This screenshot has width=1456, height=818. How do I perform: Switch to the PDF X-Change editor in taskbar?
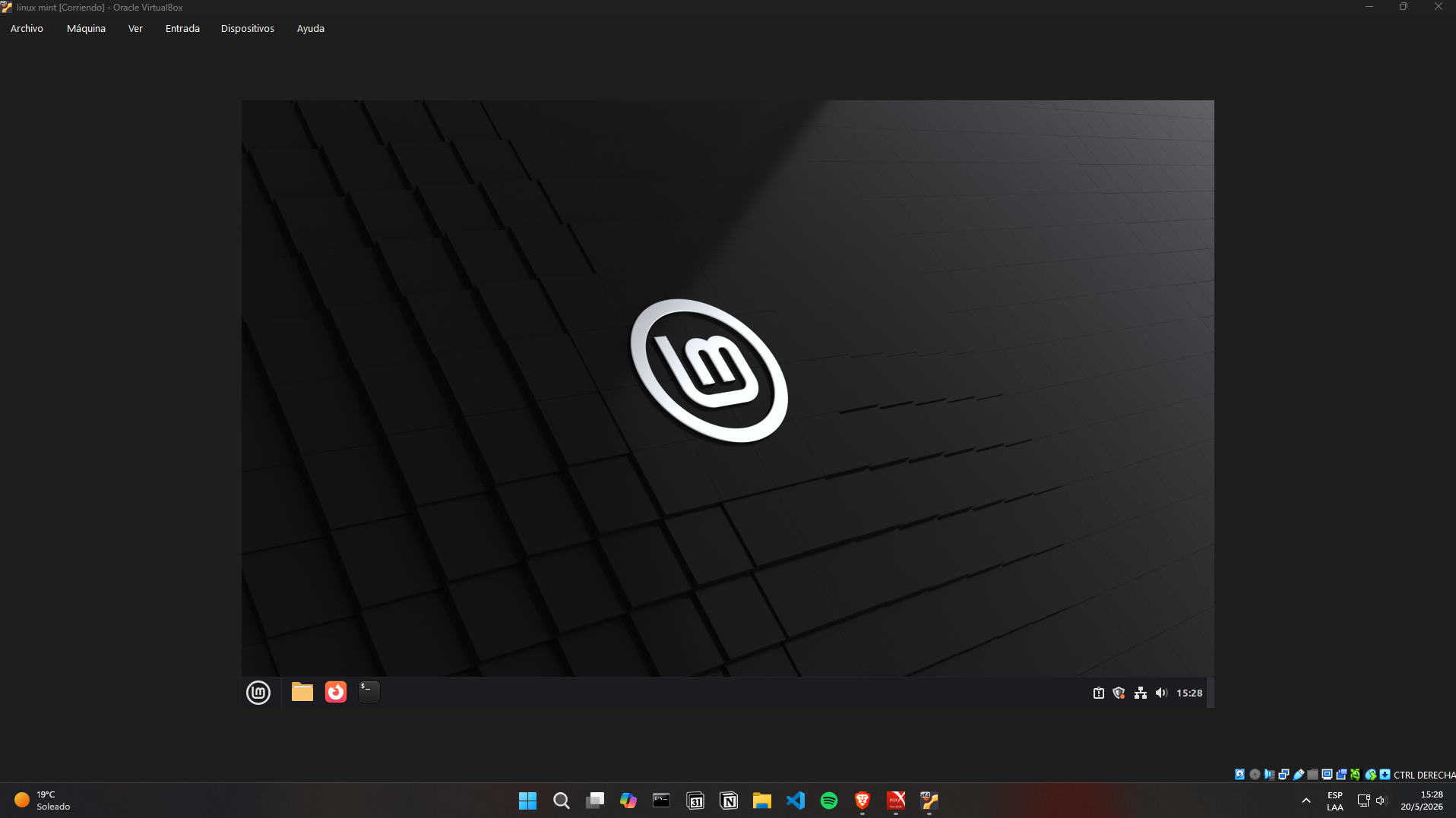coord(896,801)
